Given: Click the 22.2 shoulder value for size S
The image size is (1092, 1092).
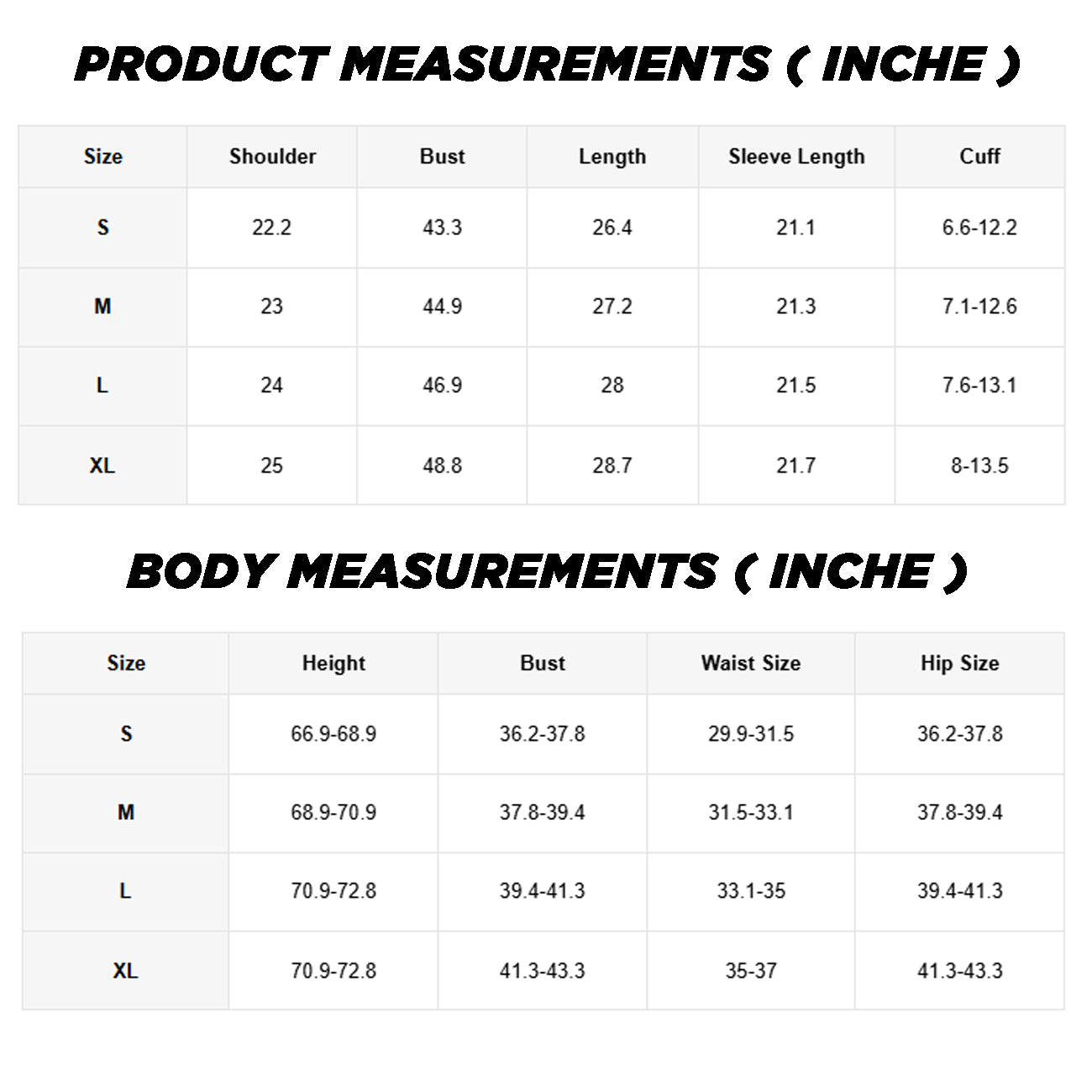Looking at the screenshot, I should (271, 228).
